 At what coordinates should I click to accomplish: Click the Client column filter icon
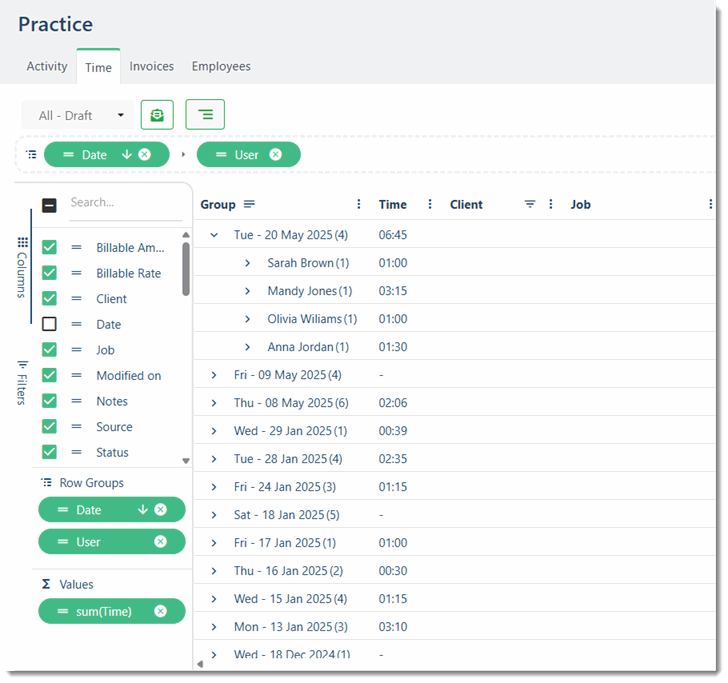530,204
